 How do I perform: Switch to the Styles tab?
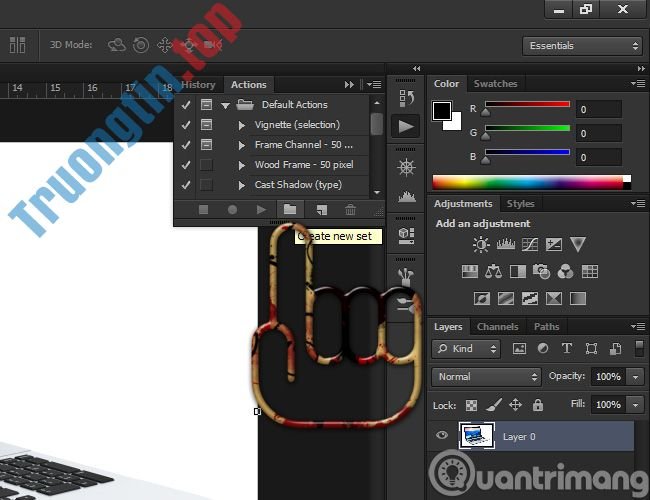pos(521,204)
